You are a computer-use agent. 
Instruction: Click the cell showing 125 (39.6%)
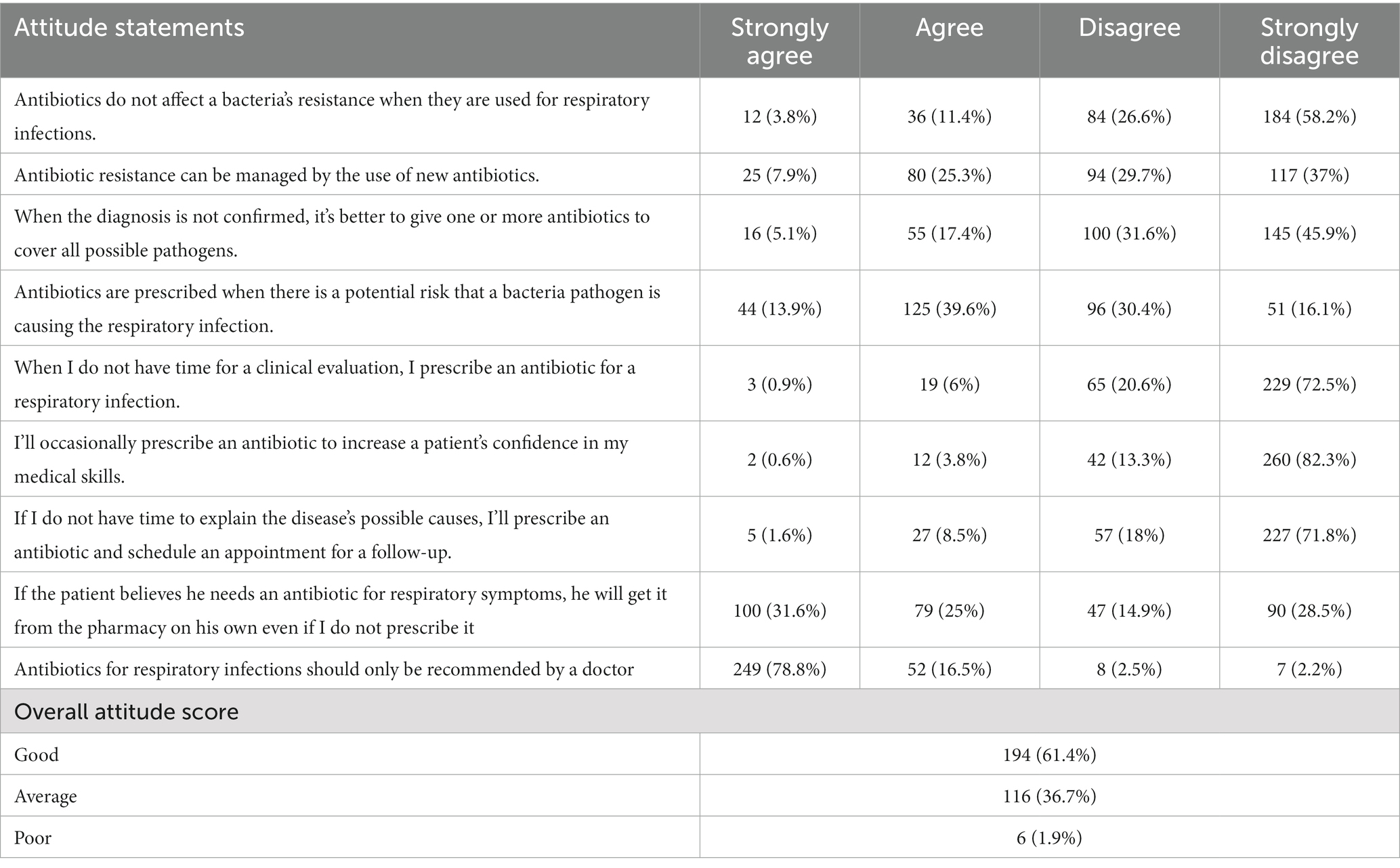coord(949,309)
